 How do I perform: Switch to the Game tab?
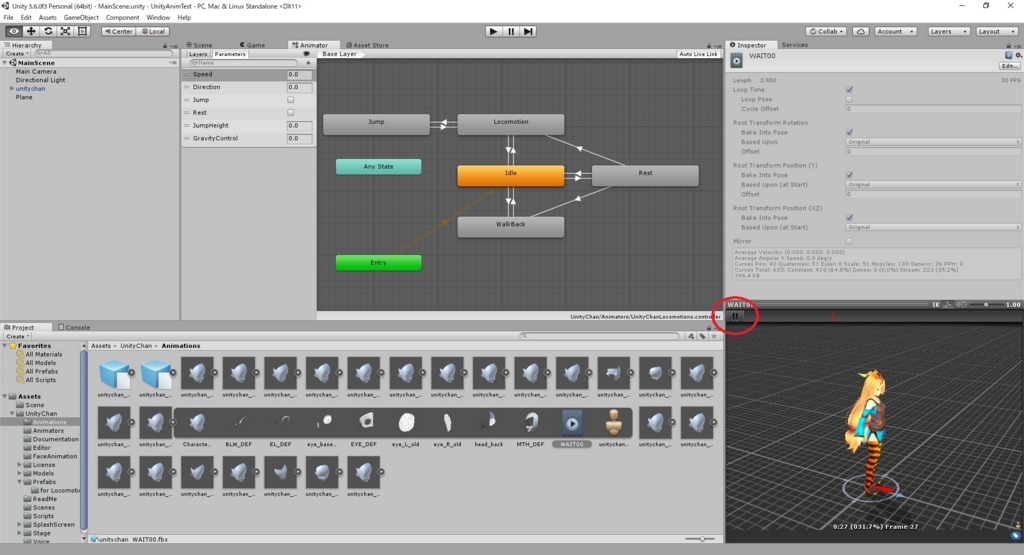click(x=252, y=45)
